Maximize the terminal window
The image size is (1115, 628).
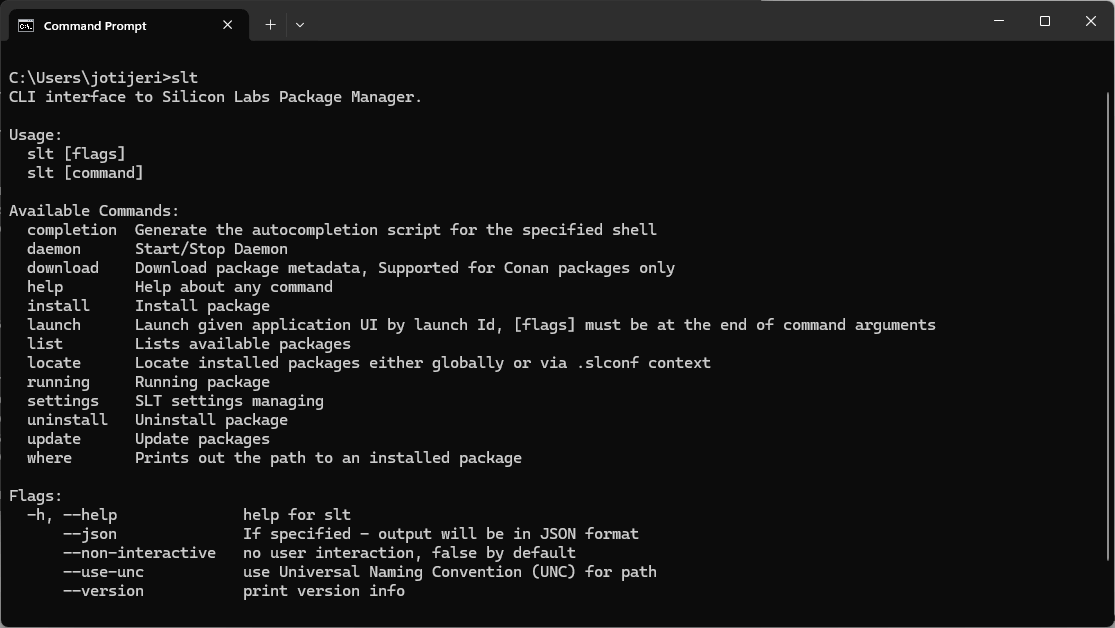coord(1045,21)
